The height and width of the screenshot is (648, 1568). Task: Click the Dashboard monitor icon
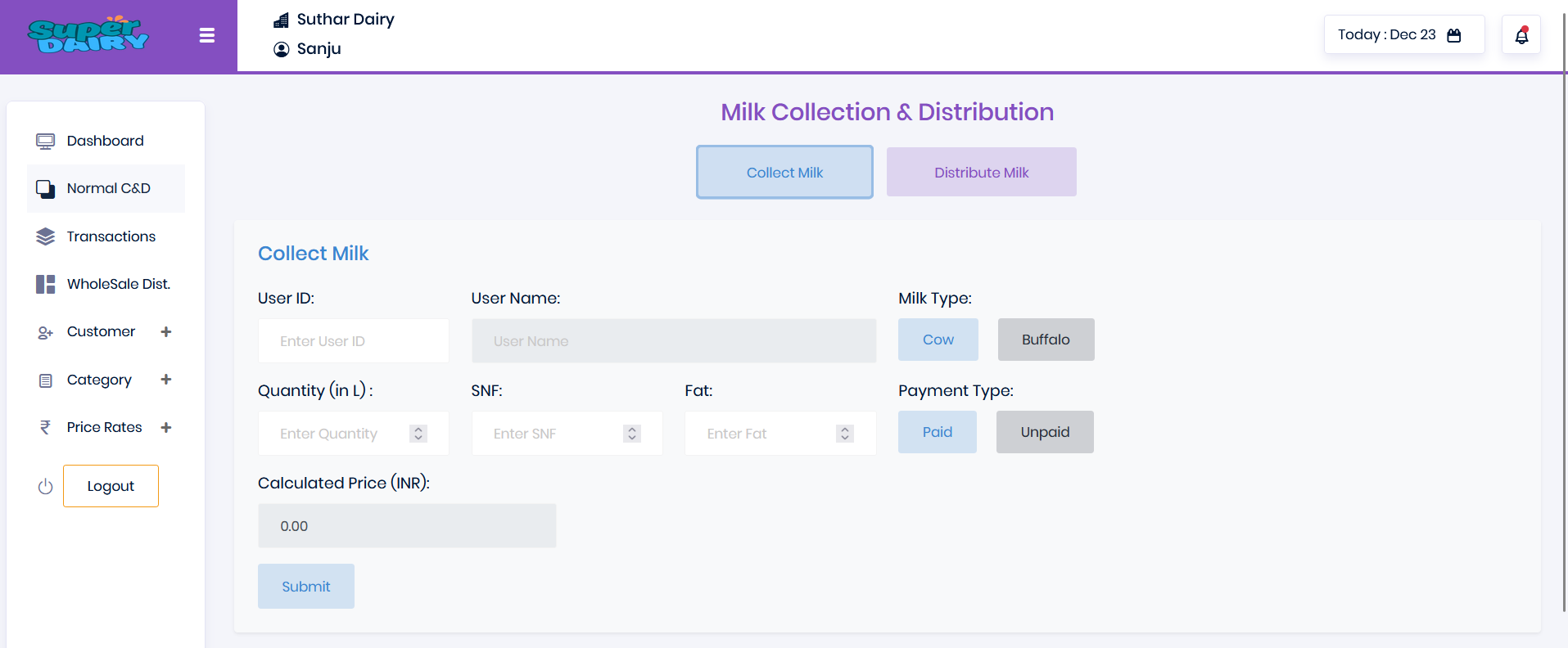coord(45,142)
